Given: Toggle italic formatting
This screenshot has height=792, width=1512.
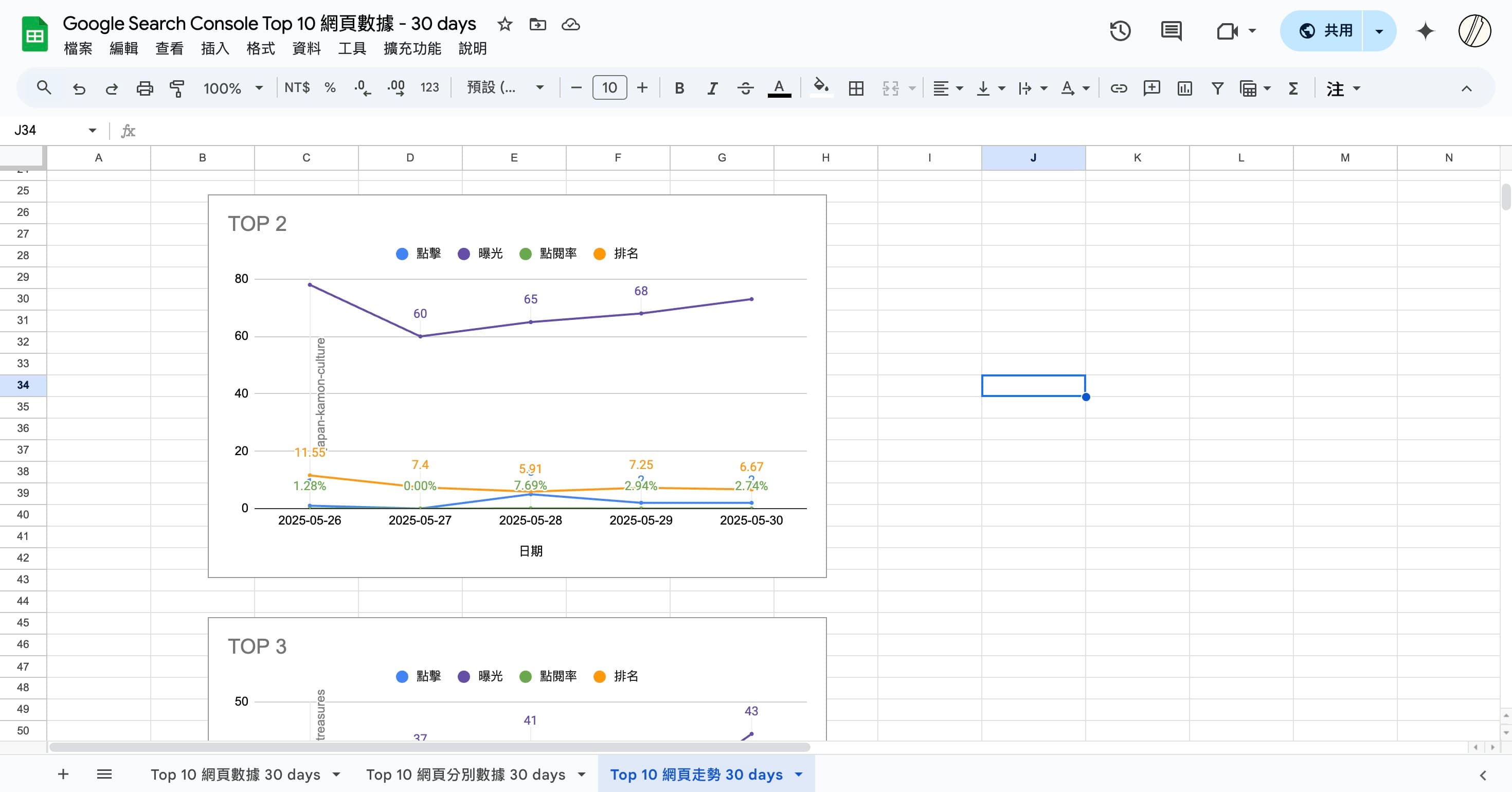Looking at the screenshot, I should coord(712,88).
